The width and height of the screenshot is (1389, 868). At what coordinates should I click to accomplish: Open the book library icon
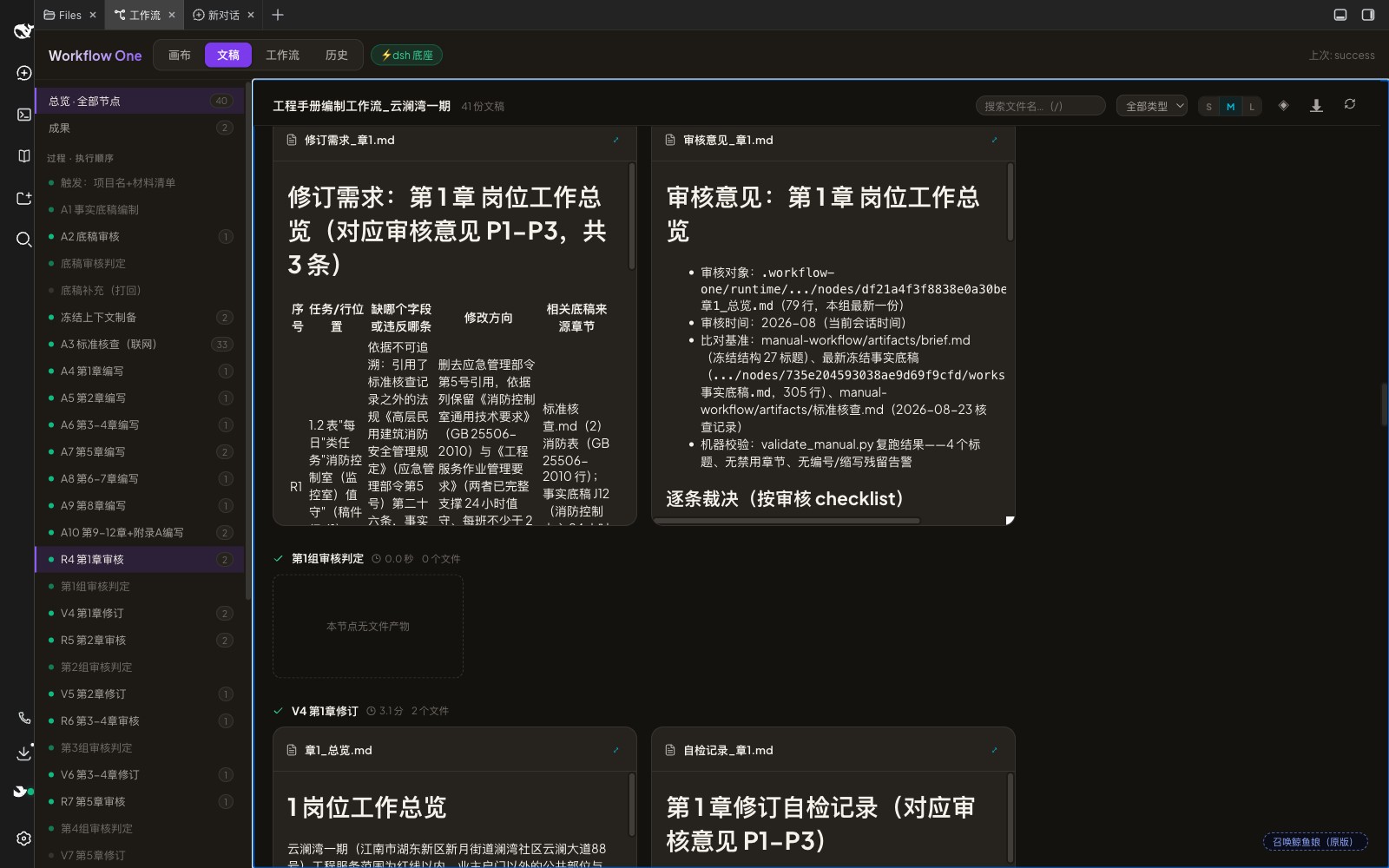24,156
